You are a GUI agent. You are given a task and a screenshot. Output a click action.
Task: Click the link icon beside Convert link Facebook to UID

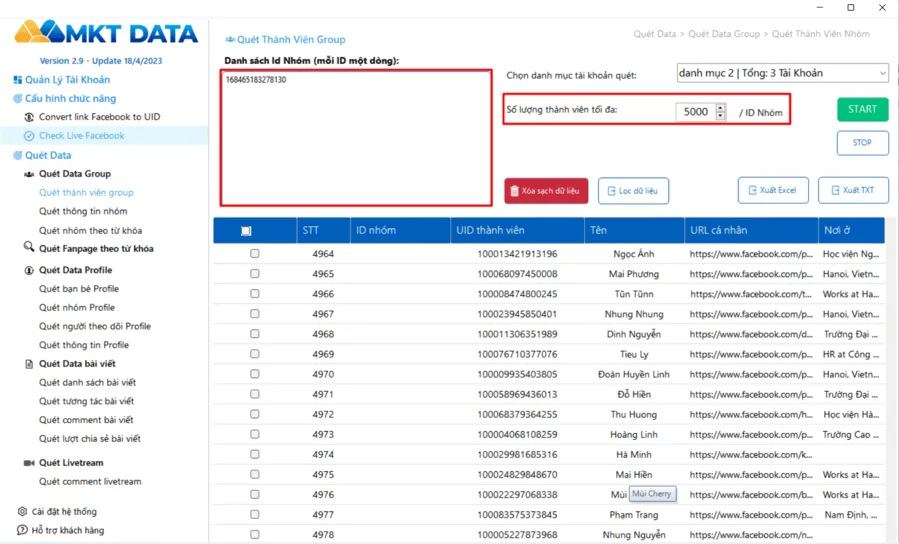coord(29,117)
